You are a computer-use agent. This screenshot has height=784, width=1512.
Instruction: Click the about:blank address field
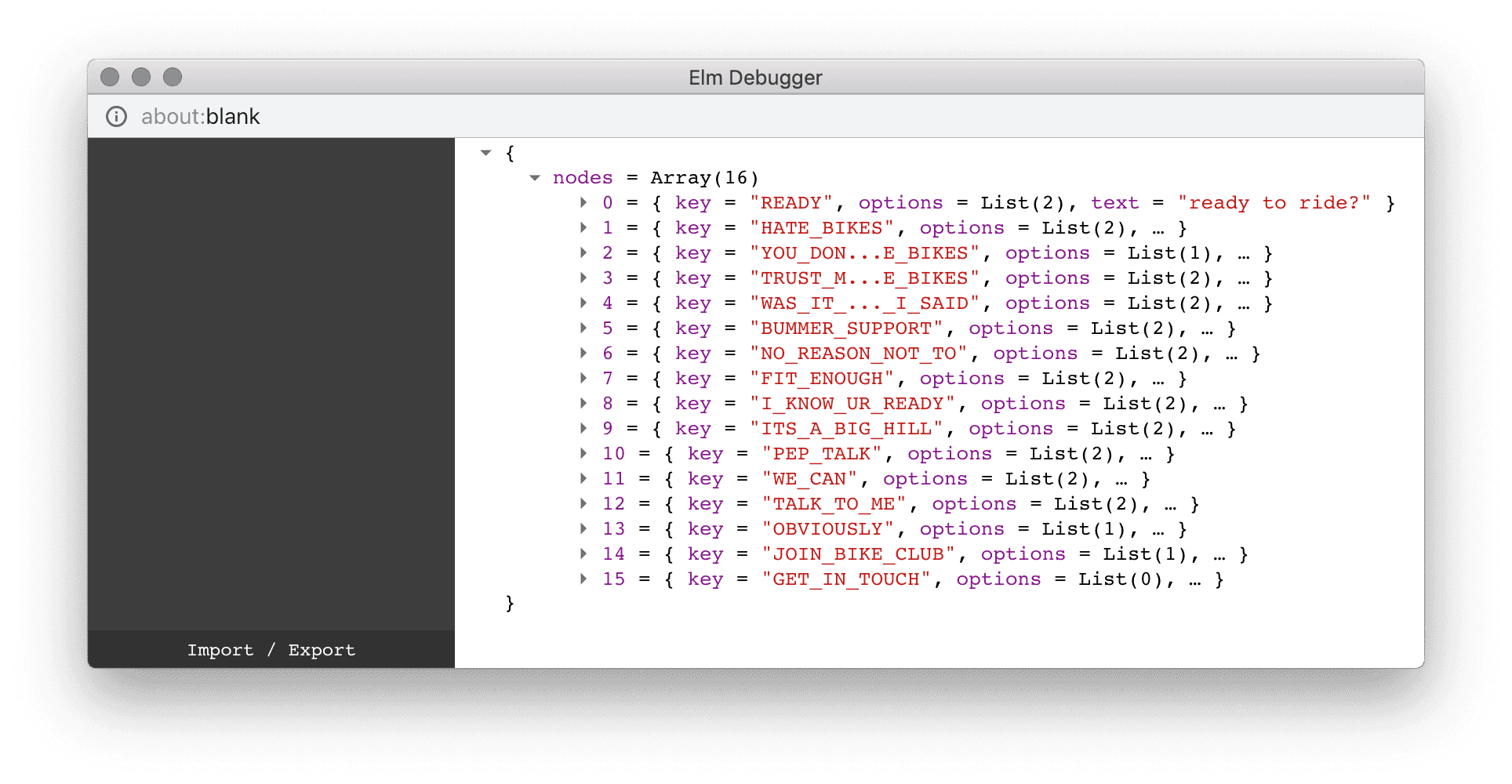click(x=200, y=117)
